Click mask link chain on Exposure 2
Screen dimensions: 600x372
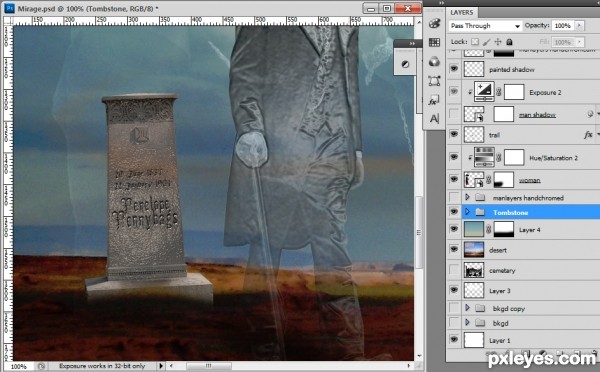tap(499, 92)
